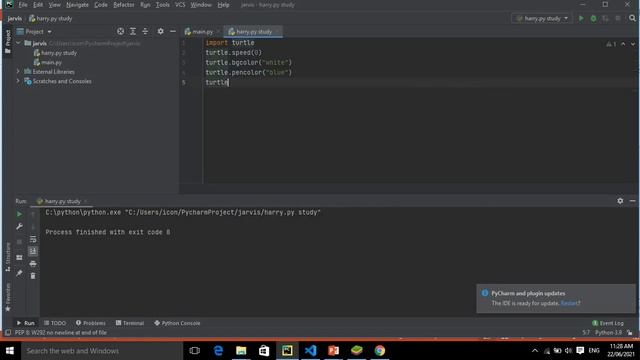The height and width of the screenshot is (360, 640).
Task: Click Python 3.8 interpreter in status bar
Action: (x=608, y=332)
